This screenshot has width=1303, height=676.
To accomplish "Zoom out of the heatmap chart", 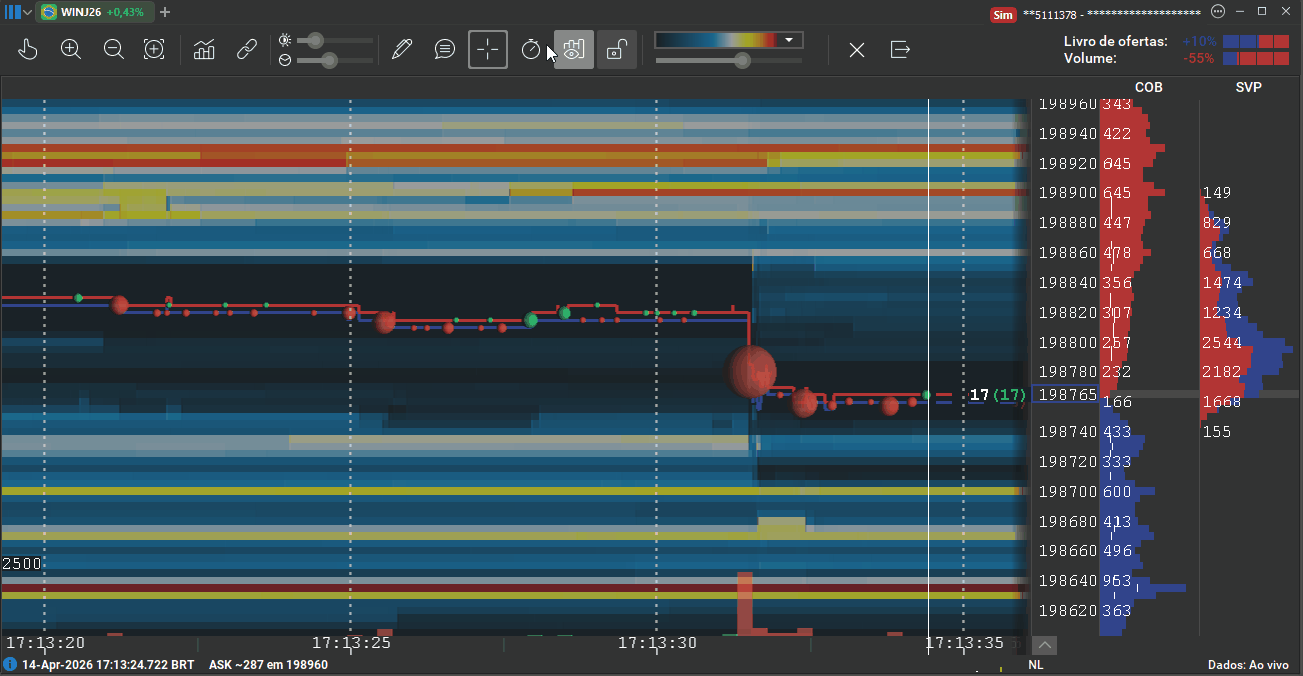I will pyautogui.click(x=114, y=49).
